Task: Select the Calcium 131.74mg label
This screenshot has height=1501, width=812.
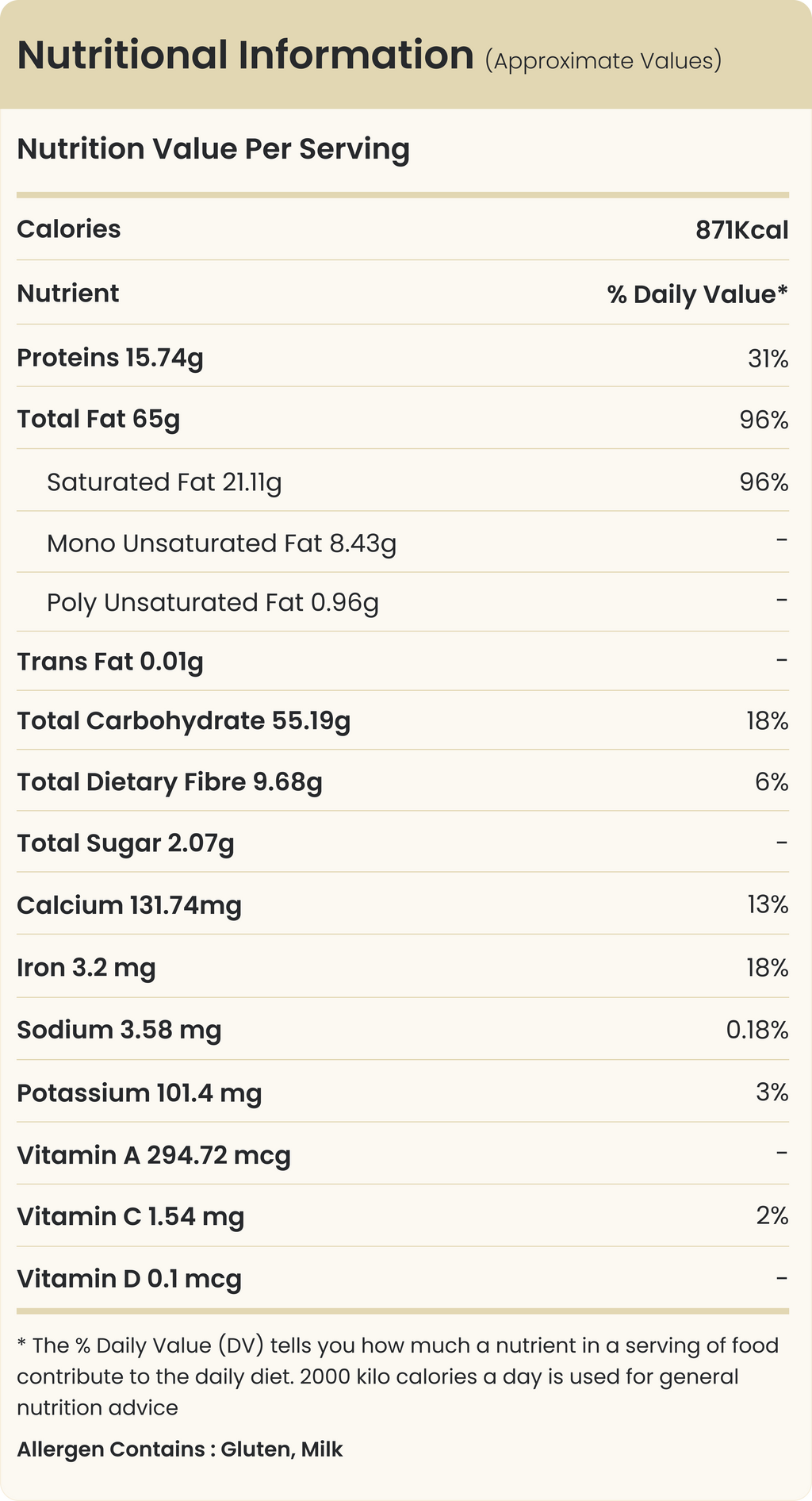Action: 129,905
